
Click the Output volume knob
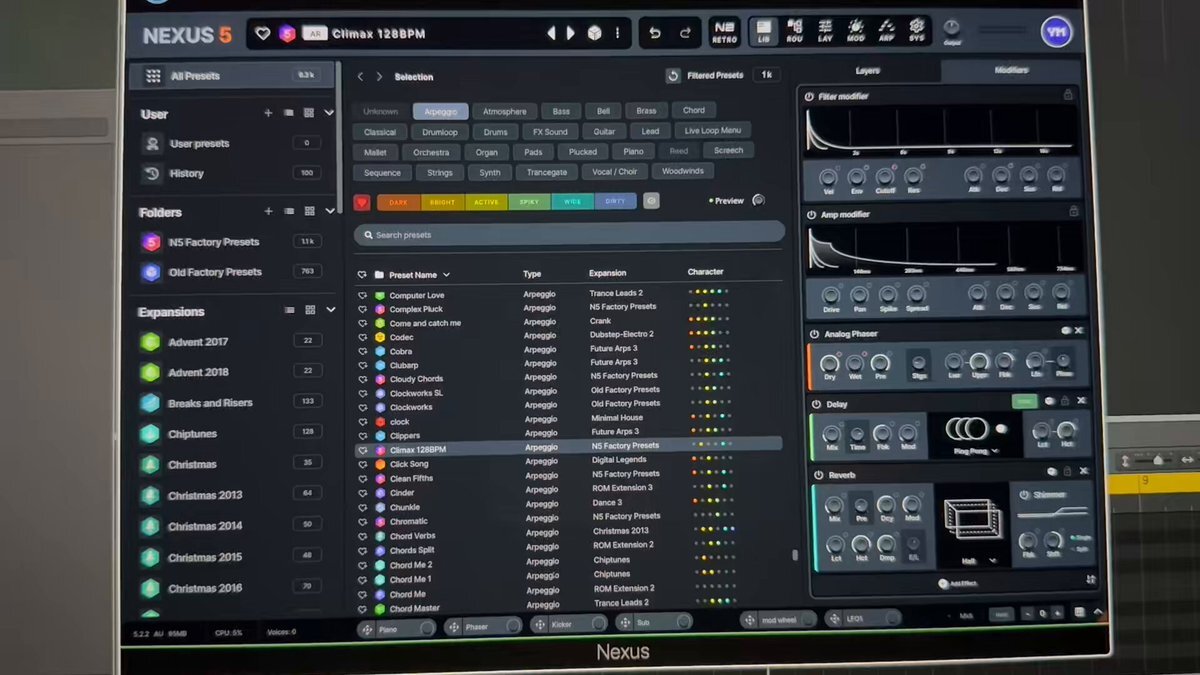(x=951, y=27)
